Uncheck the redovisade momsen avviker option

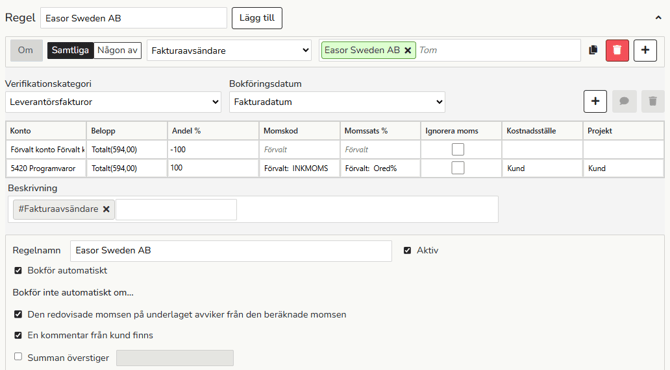pyautogui.click(x=18, y=314)
